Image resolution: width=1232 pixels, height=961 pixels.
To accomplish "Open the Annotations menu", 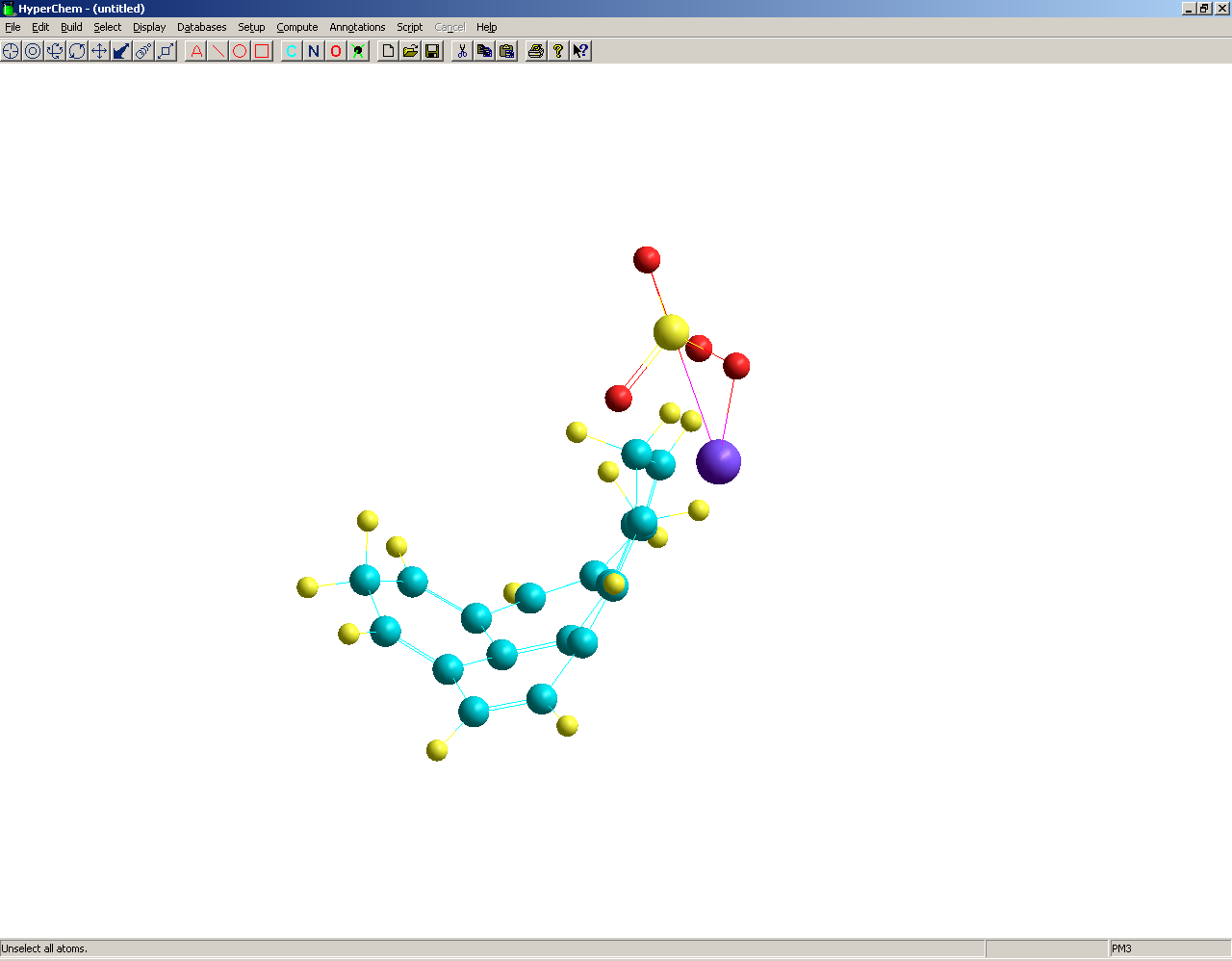I will pyautogui.click(x=357, y=27).
